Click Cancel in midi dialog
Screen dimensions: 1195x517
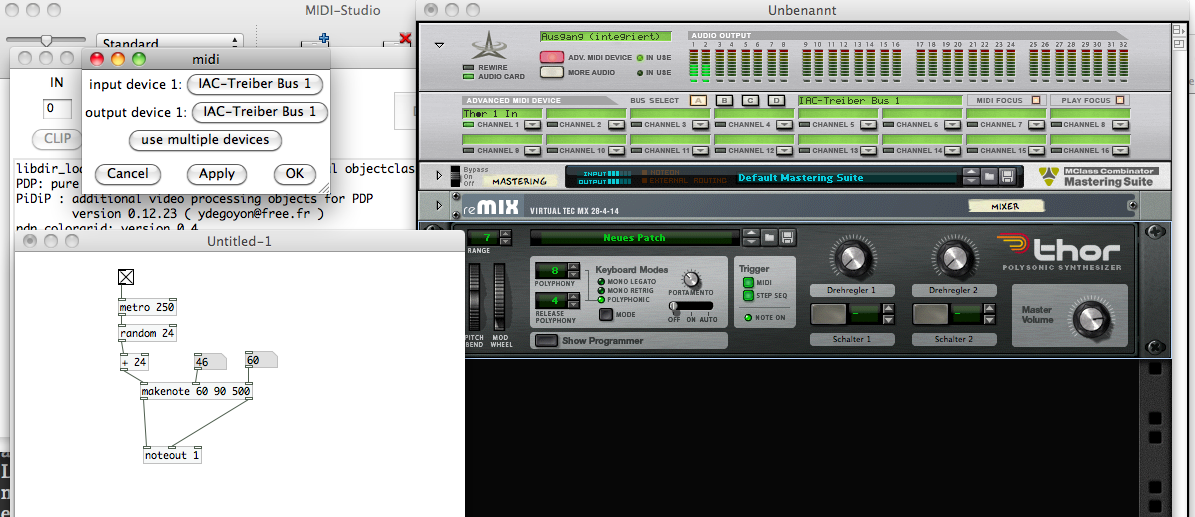point(127,174)
